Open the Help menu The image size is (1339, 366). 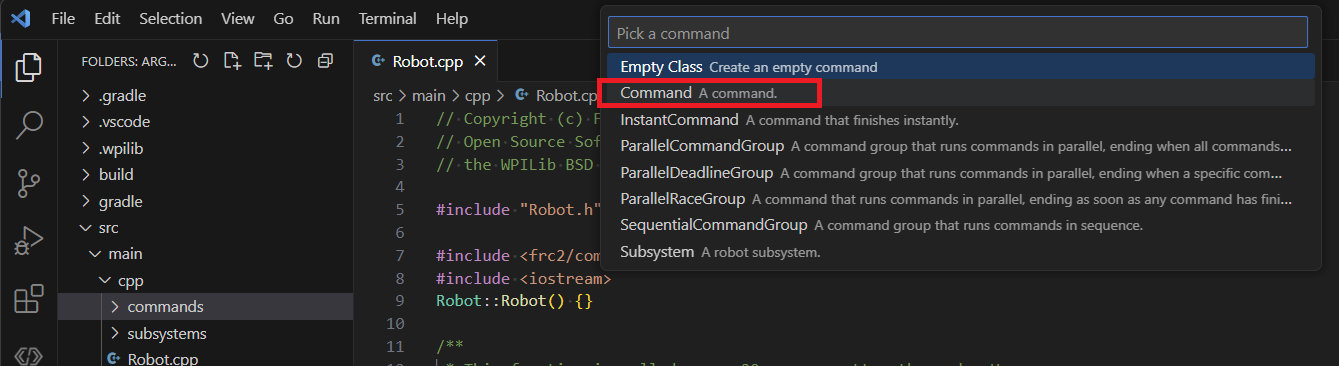click(x=452, y=19)
